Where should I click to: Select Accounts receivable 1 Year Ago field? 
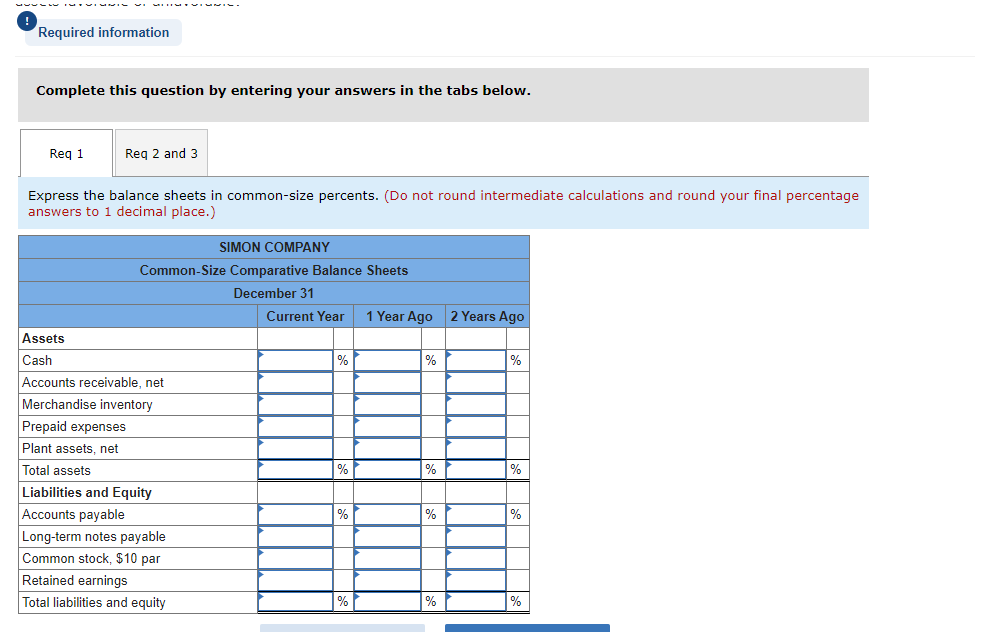[388, 383]
